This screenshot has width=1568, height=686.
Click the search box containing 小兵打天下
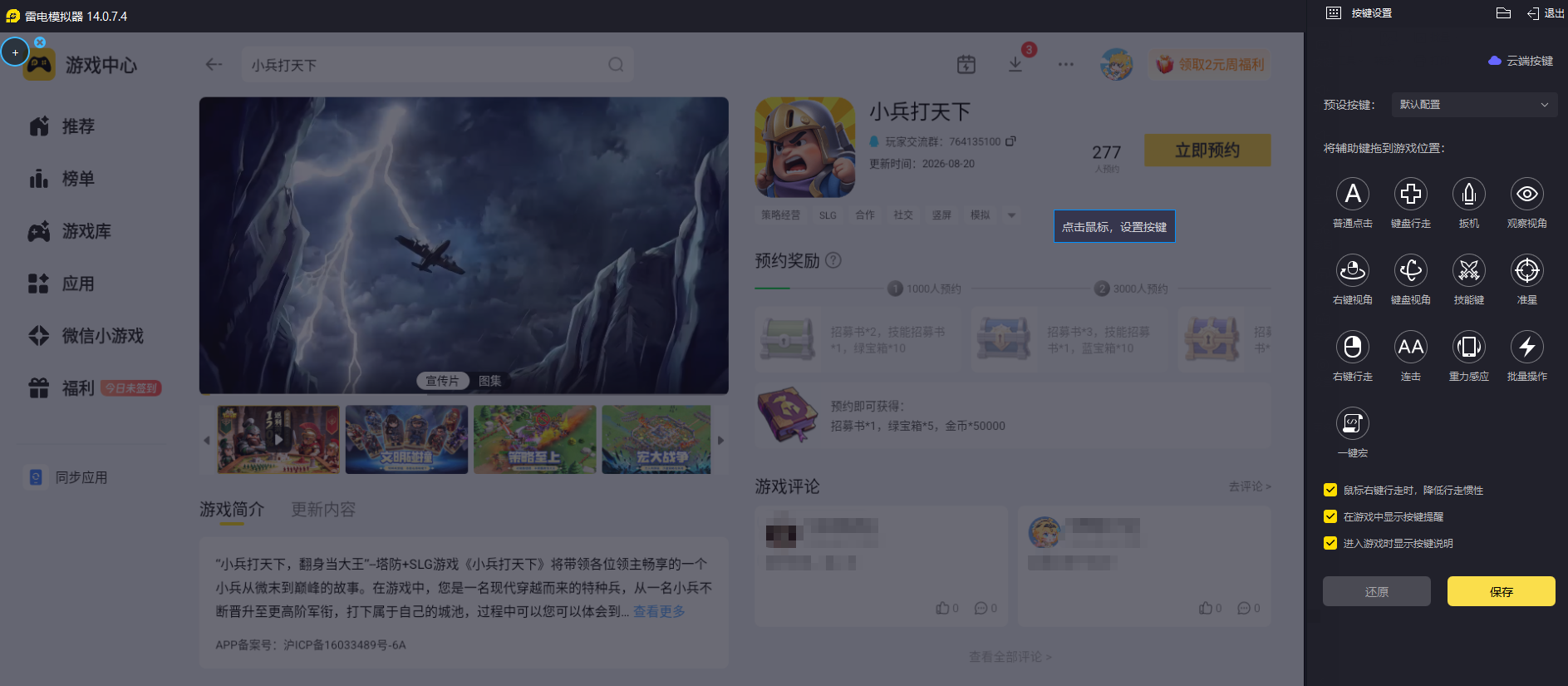(x=438, y=65)
